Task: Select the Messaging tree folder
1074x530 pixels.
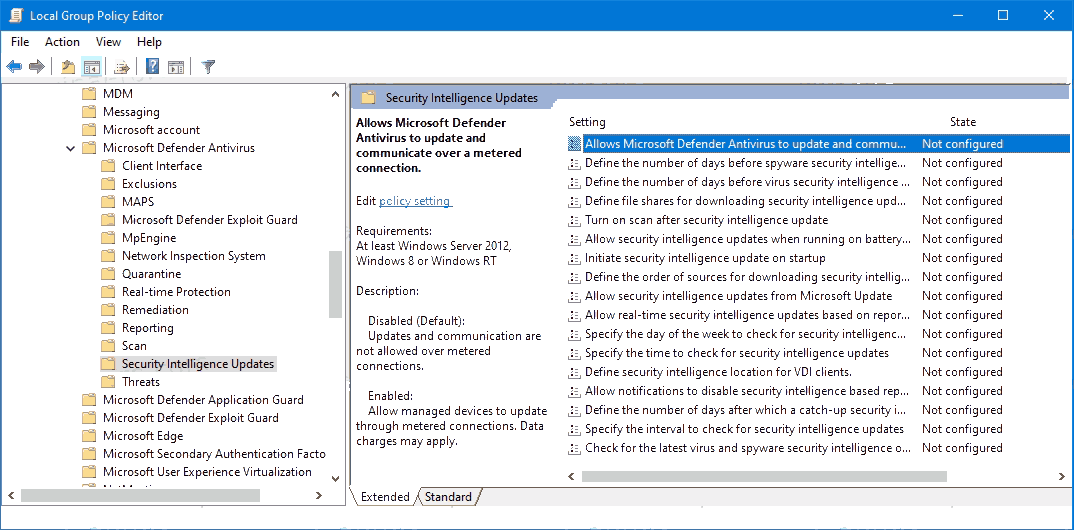Action: coord(131,112)
